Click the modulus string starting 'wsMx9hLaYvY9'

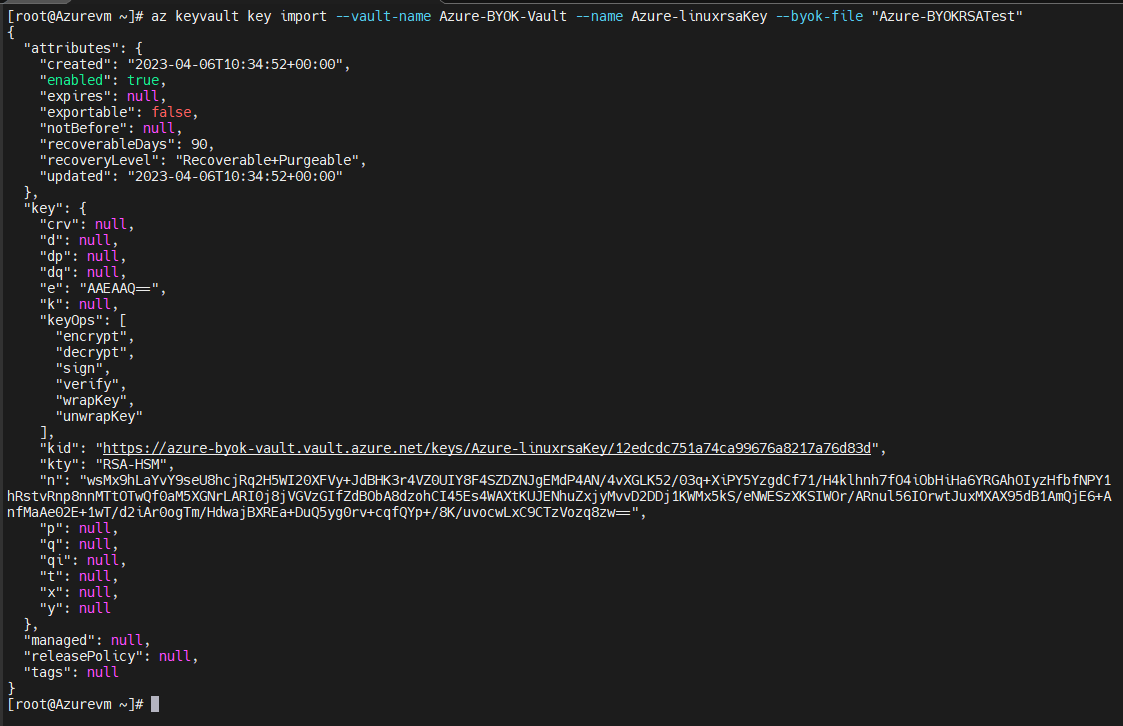[595, 480]
